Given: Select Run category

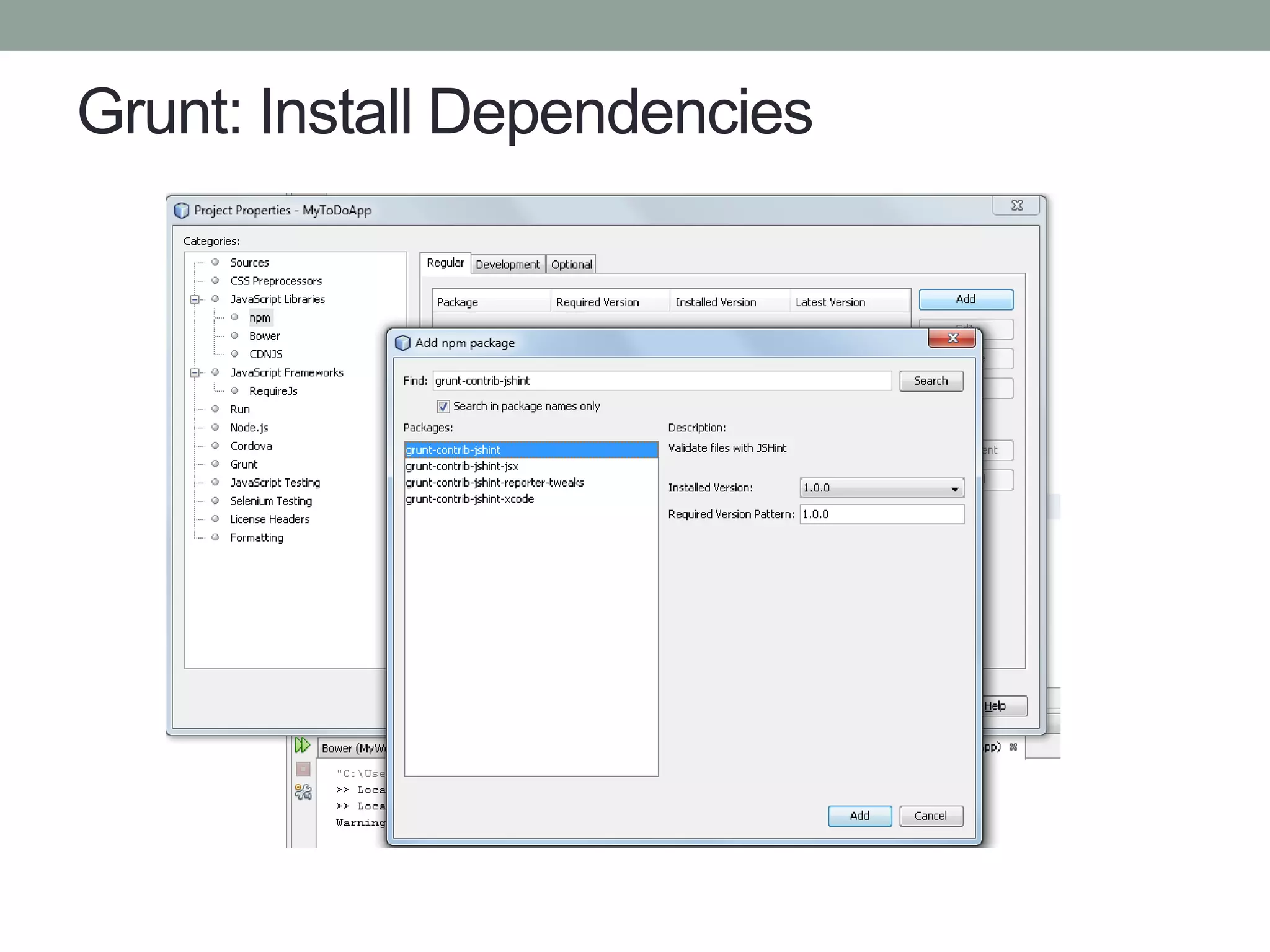Looking at the screenshot, I should 240,410.
